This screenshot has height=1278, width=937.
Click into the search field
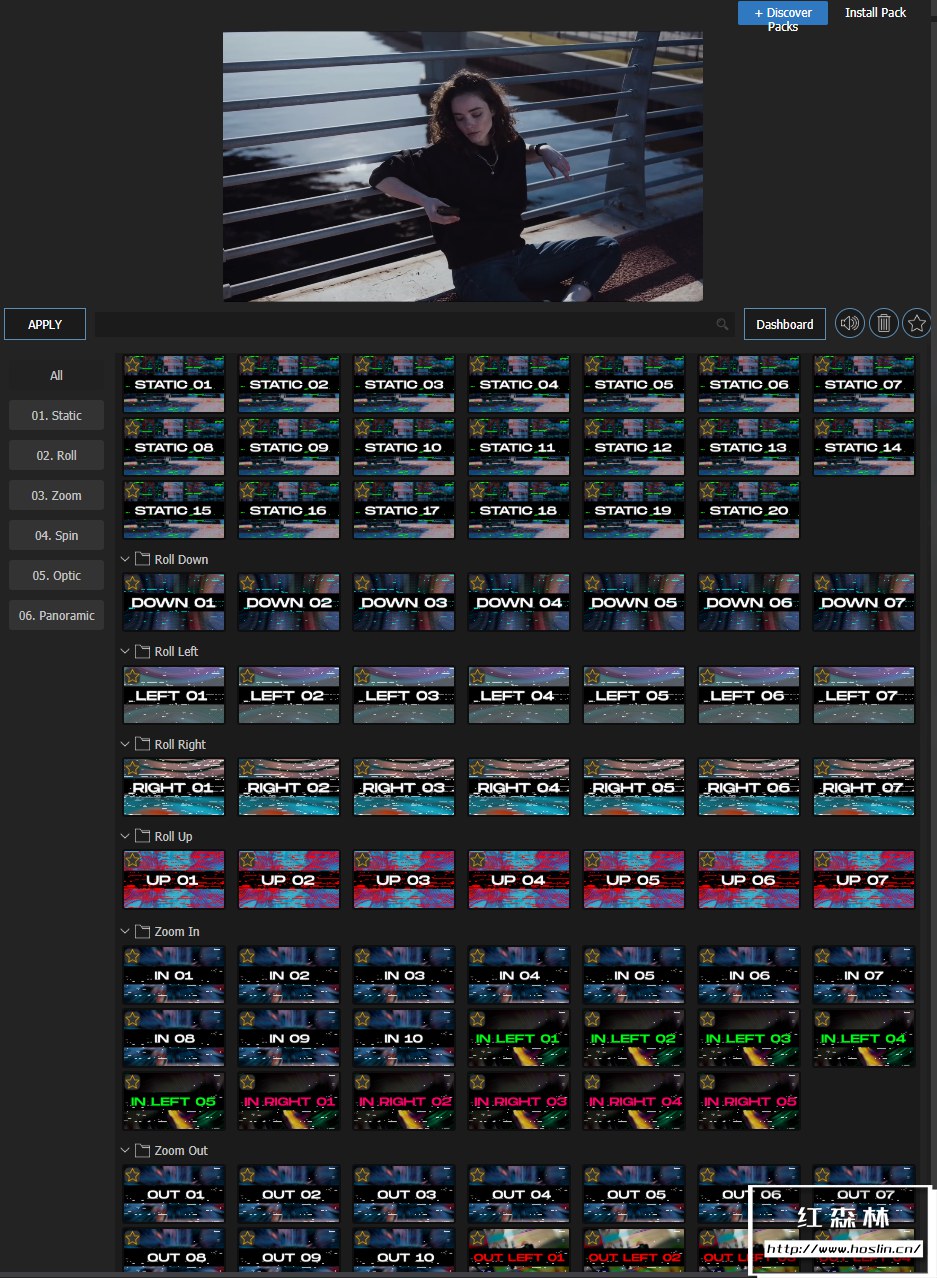click(x=414, y=324)
